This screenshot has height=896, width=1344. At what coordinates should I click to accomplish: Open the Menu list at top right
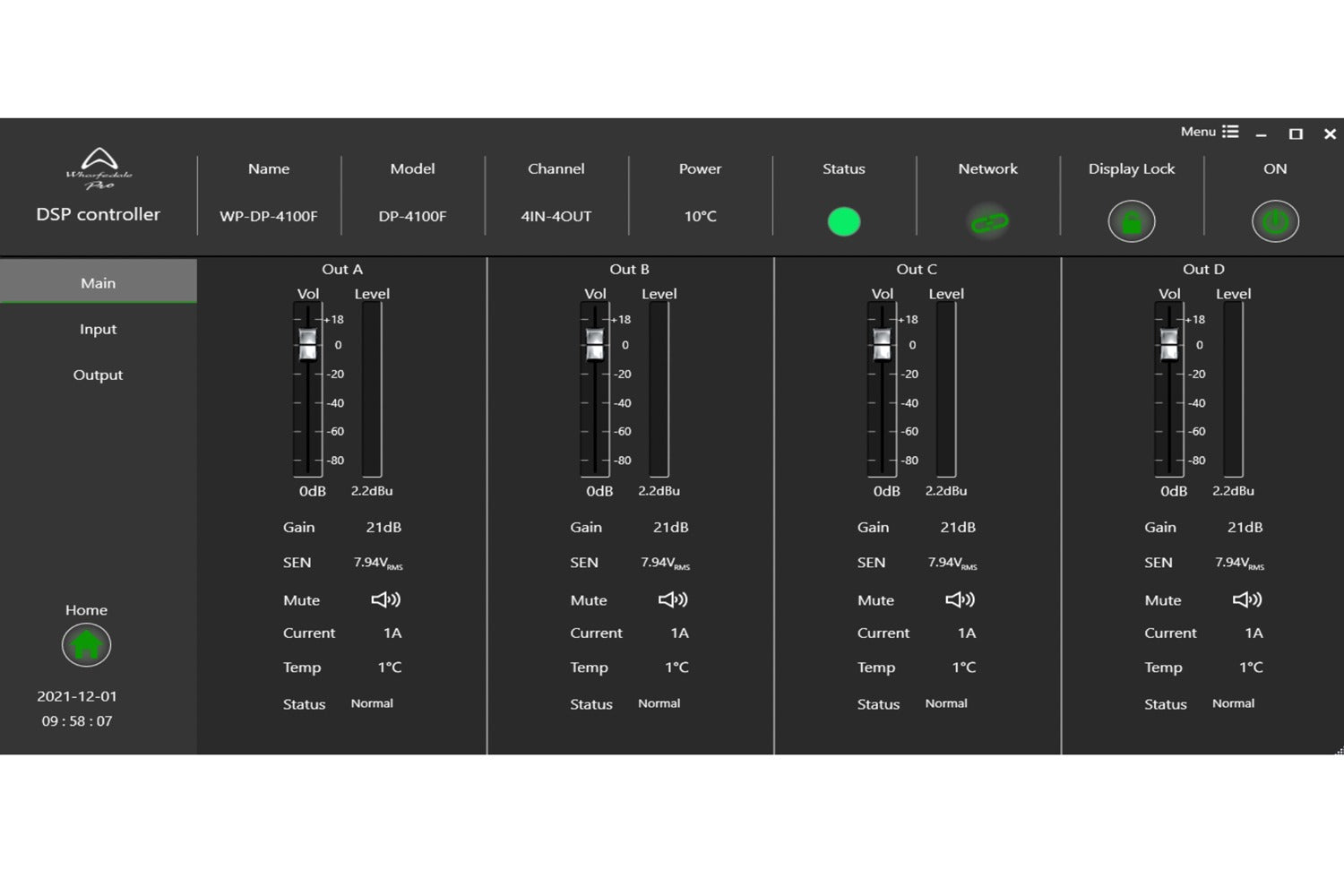coord(1210,132)
